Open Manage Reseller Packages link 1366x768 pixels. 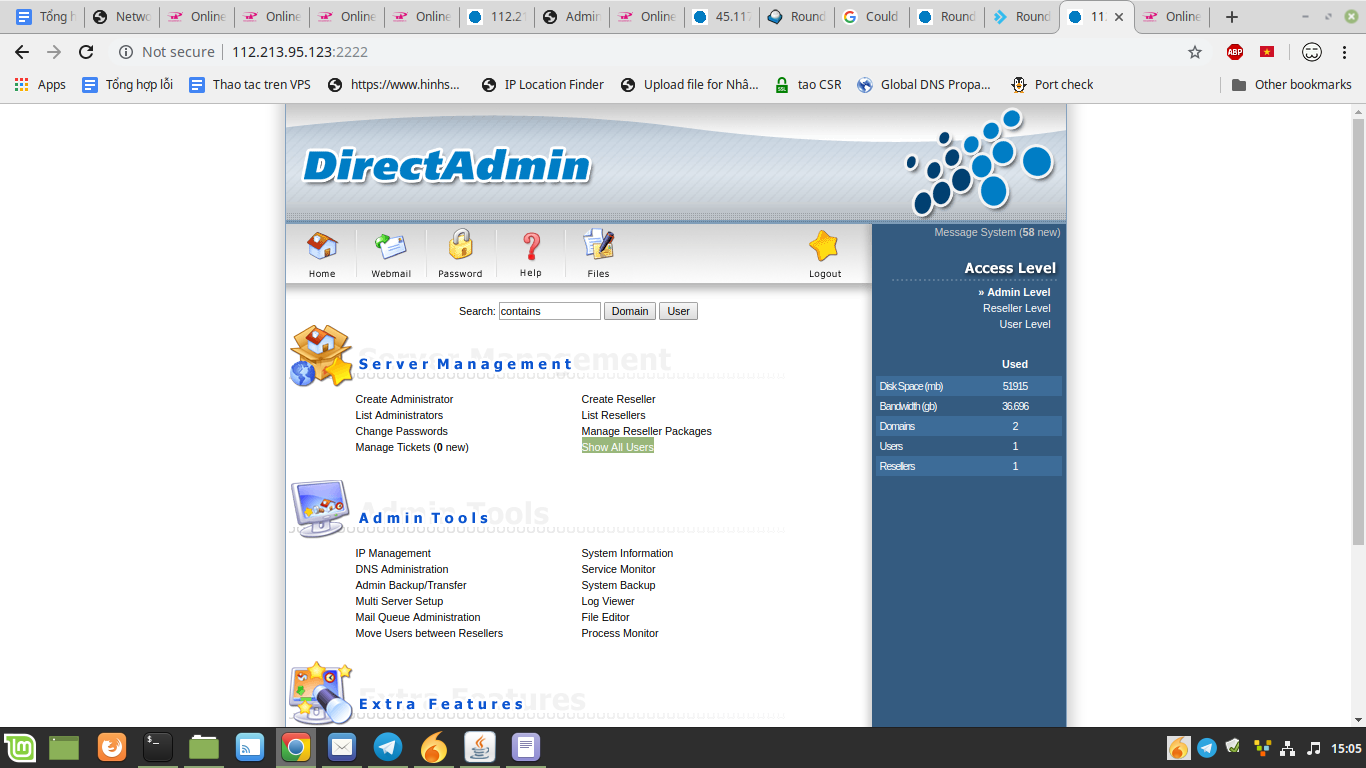point(646,431)
